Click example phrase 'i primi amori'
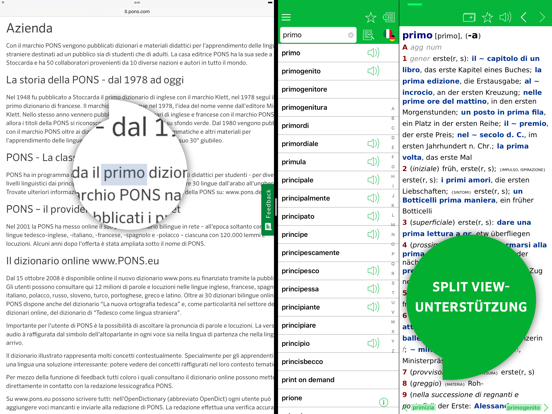 tap(465, 180)
